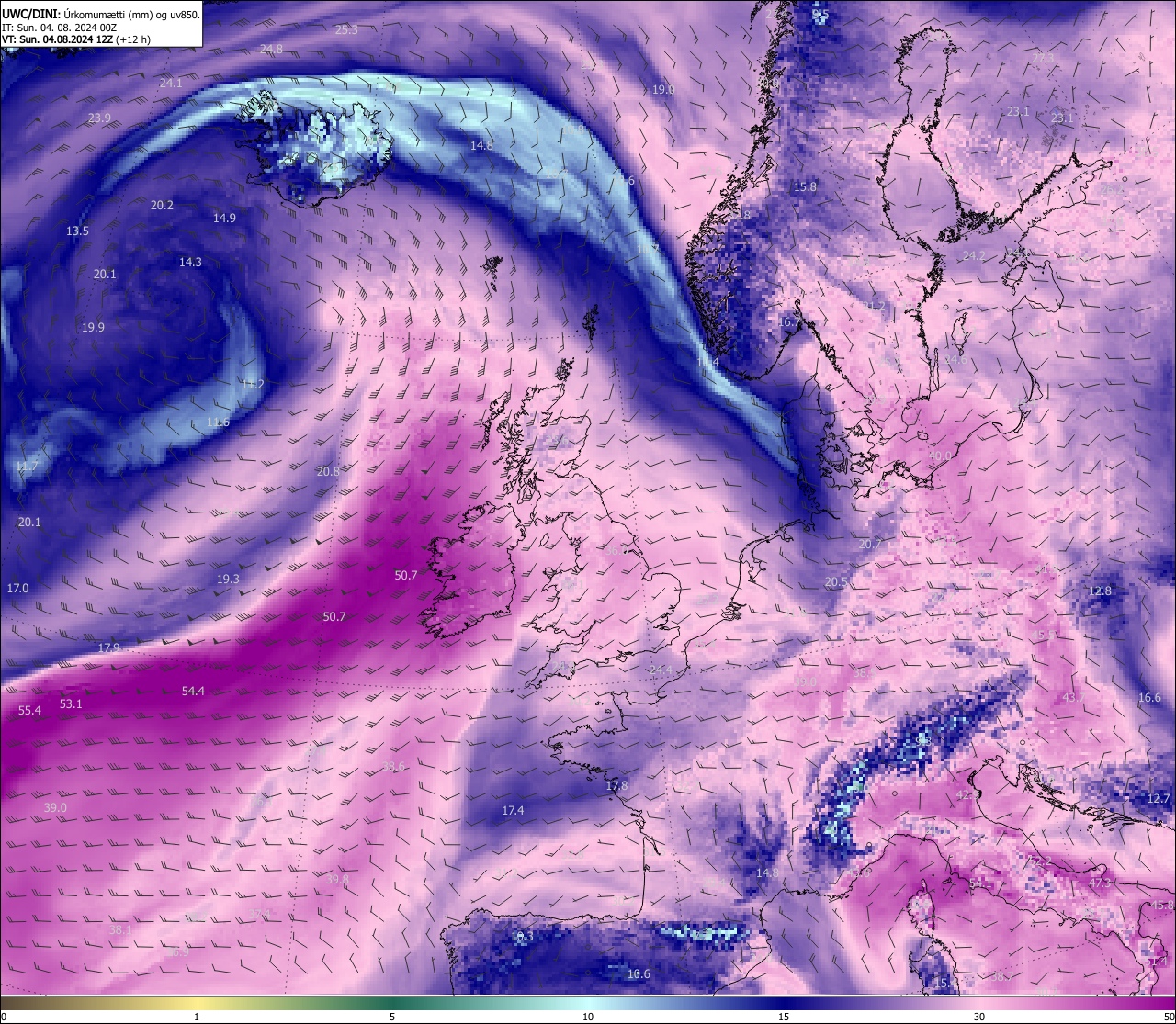Viewport: 1176px width, 1024px height.
Task: Click the colorbar tick label 1
Action: [x=197, y=1017]
